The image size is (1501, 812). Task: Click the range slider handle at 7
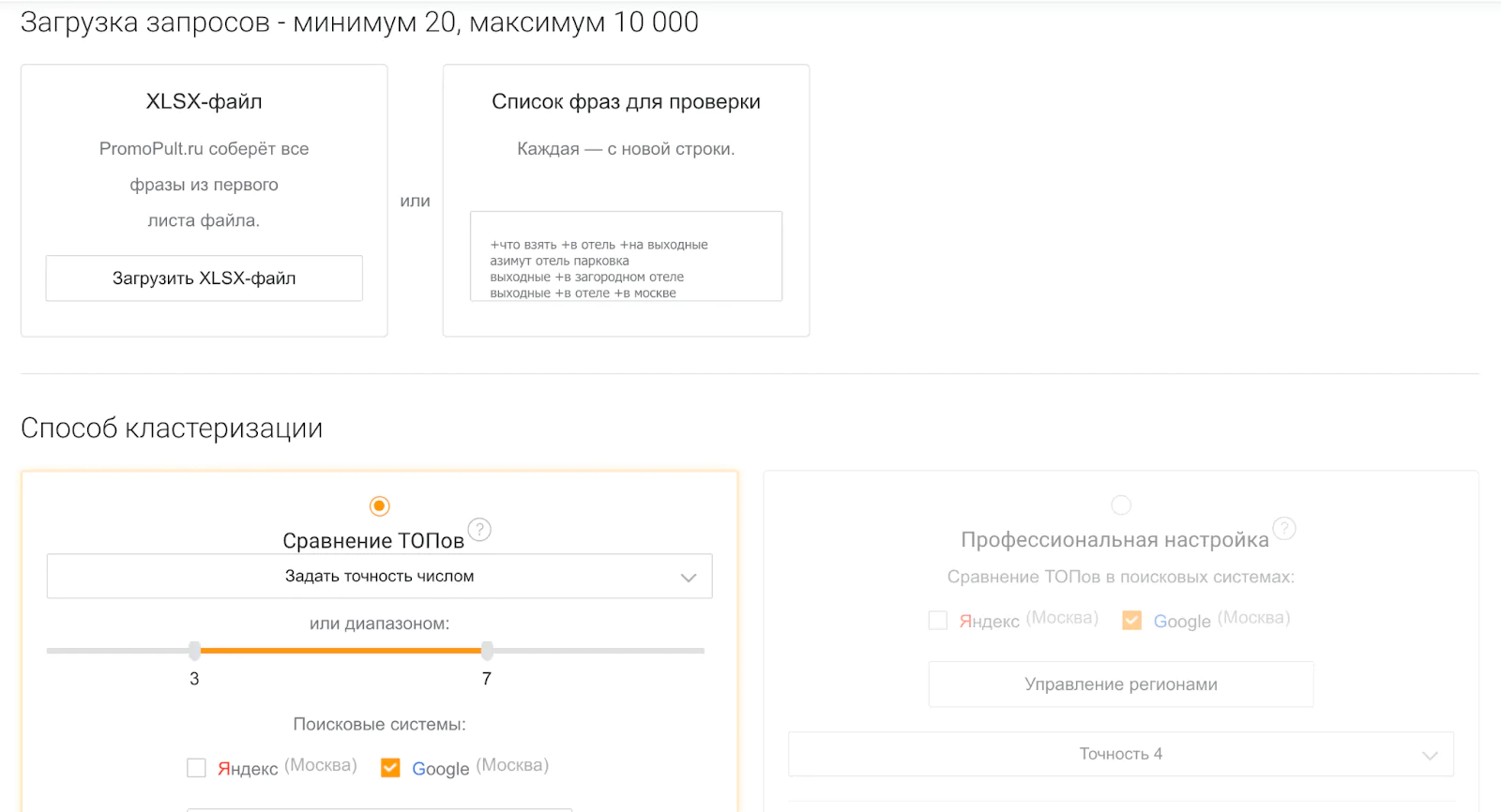pos(487,651)
